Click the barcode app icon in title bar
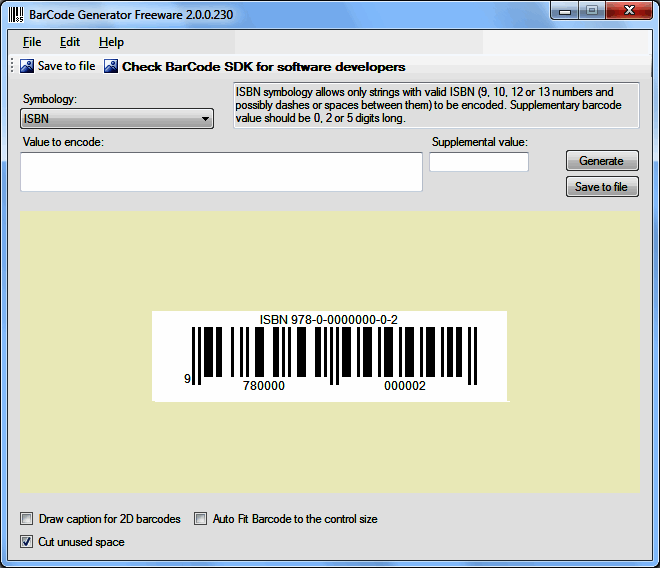 tap(16, 15)
